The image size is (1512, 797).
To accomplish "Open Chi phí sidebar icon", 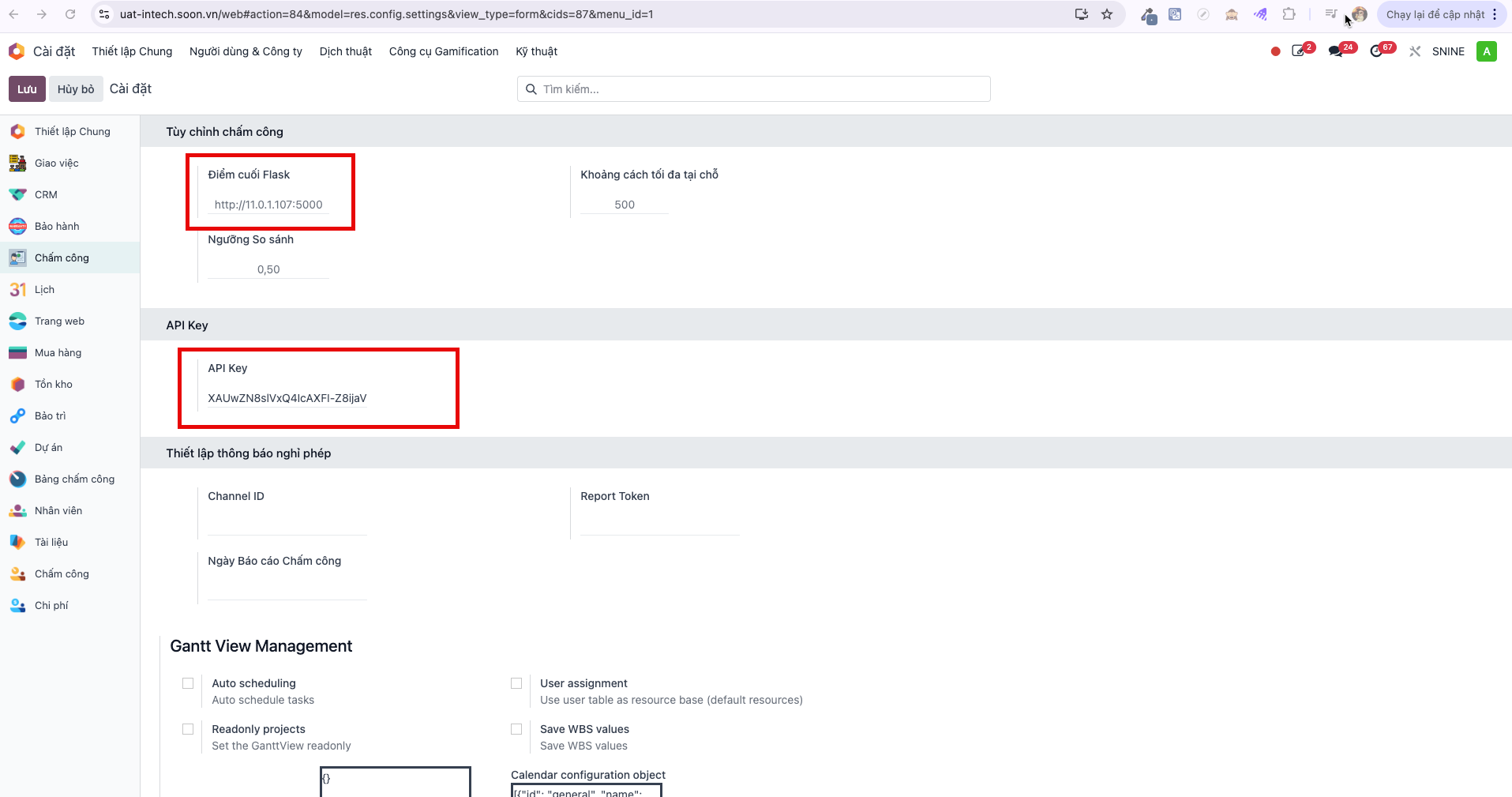I will (x=17, y=605).
